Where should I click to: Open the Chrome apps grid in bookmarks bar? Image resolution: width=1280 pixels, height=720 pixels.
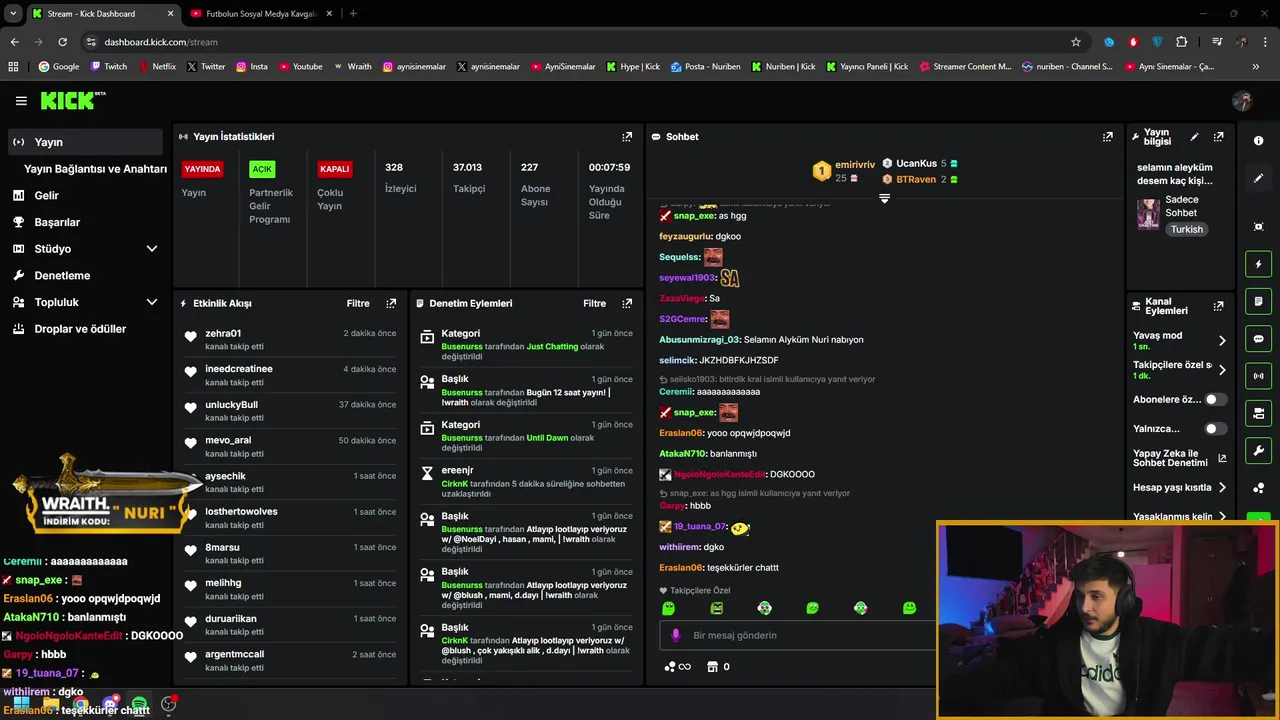coord(13,67)
